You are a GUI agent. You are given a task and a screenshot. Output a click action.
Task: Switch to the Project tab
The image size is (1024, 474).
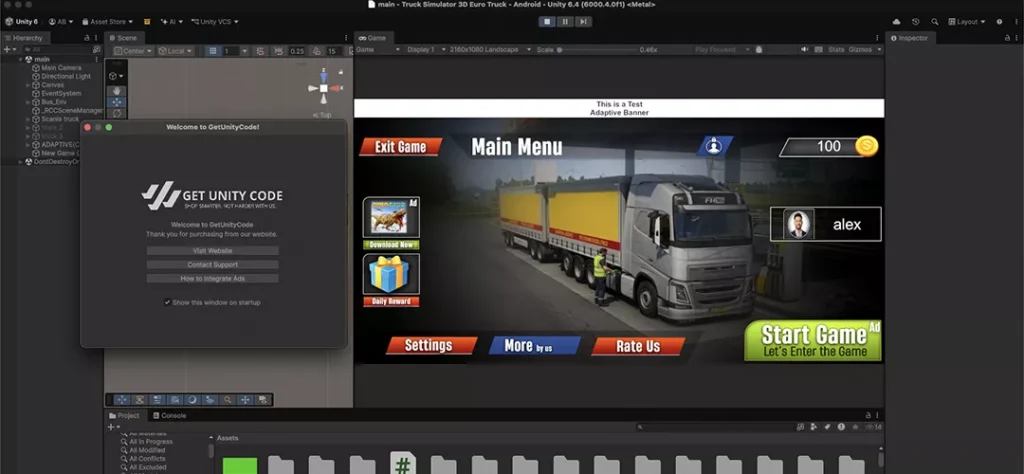tap(124, 415)
